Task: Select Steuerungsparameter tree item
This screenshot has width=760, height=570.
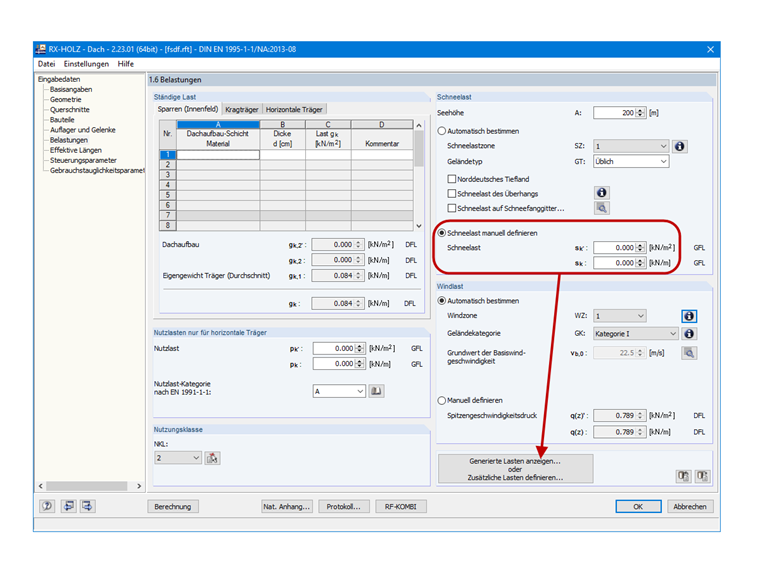Action: click(83, 160)
